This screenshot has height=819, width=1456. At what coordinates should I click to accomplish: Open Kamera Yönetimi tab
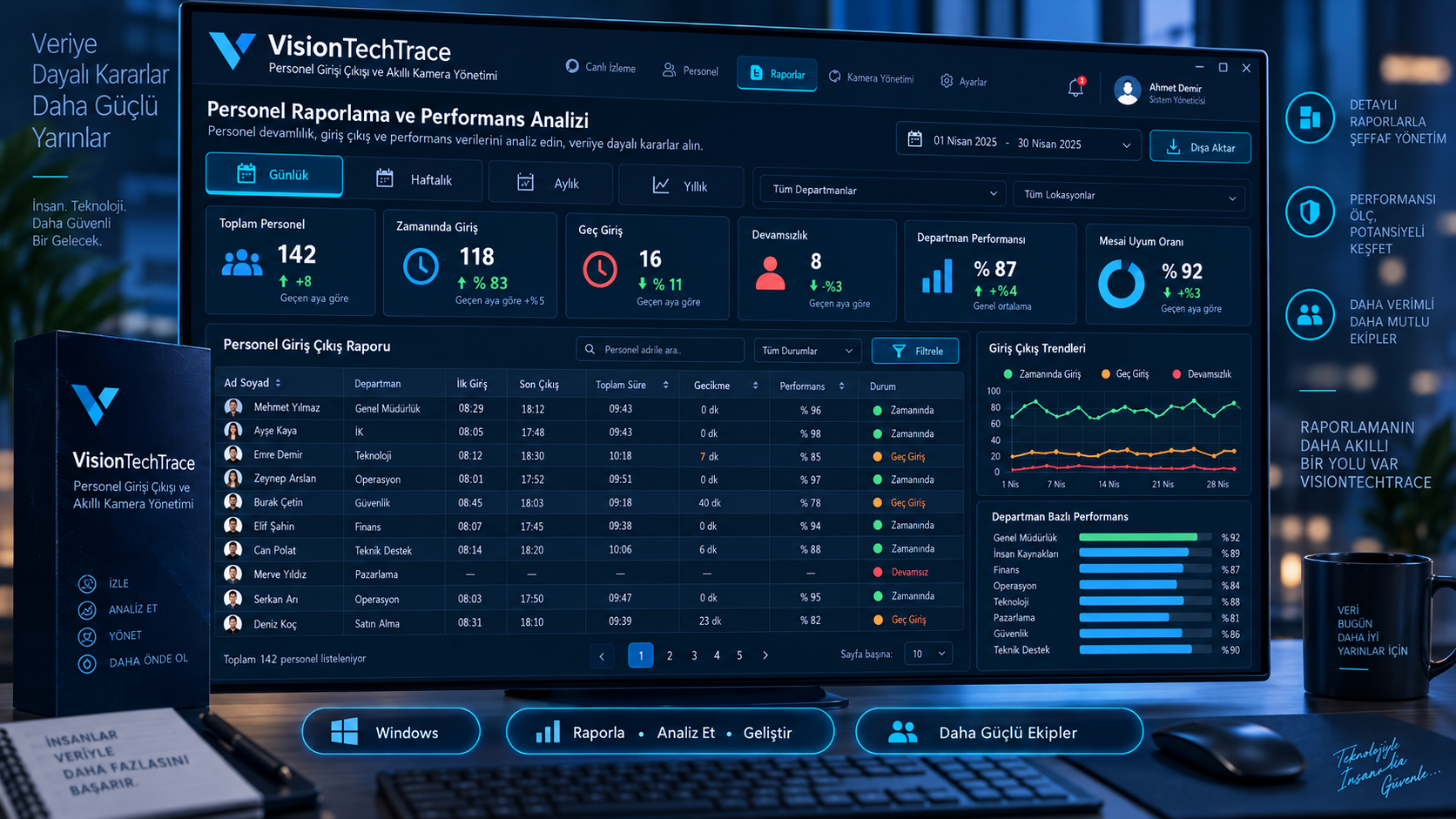pyautogui.click(x=871, y=77)
